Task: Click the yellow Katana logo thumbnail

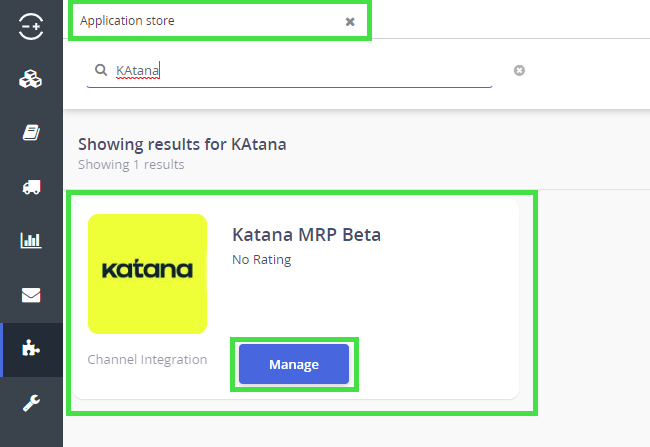Action: pyautogui.click(x=147, y=273)
